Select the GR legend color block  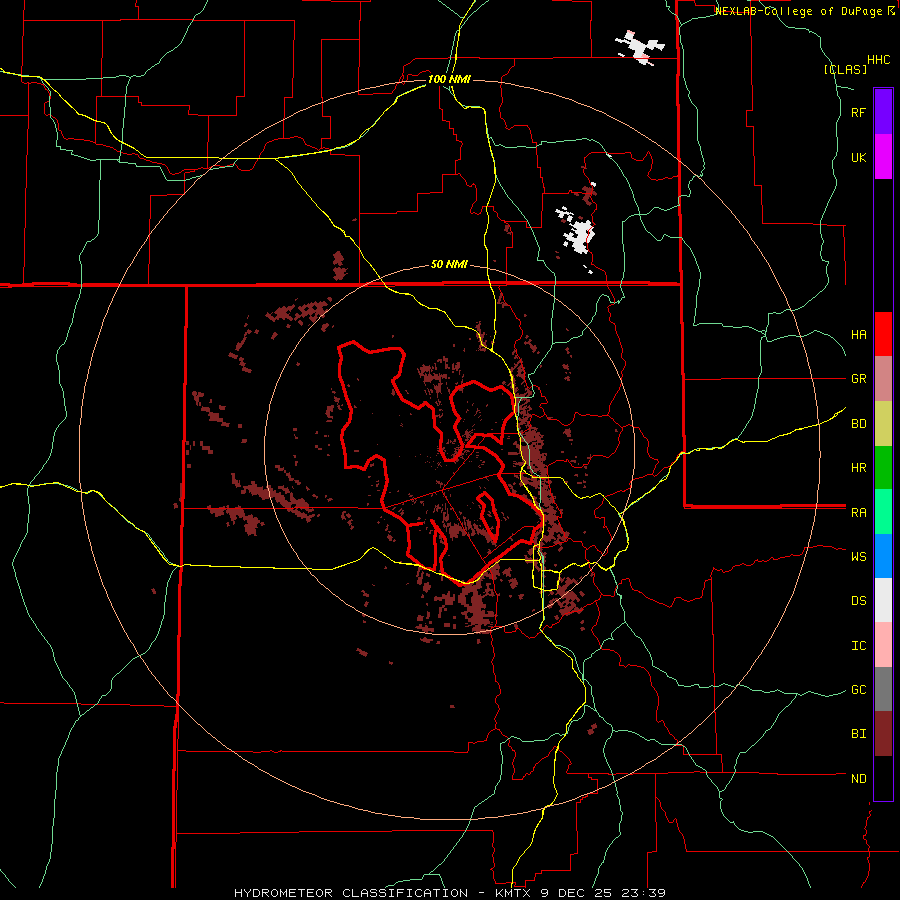tap(883, 379)
